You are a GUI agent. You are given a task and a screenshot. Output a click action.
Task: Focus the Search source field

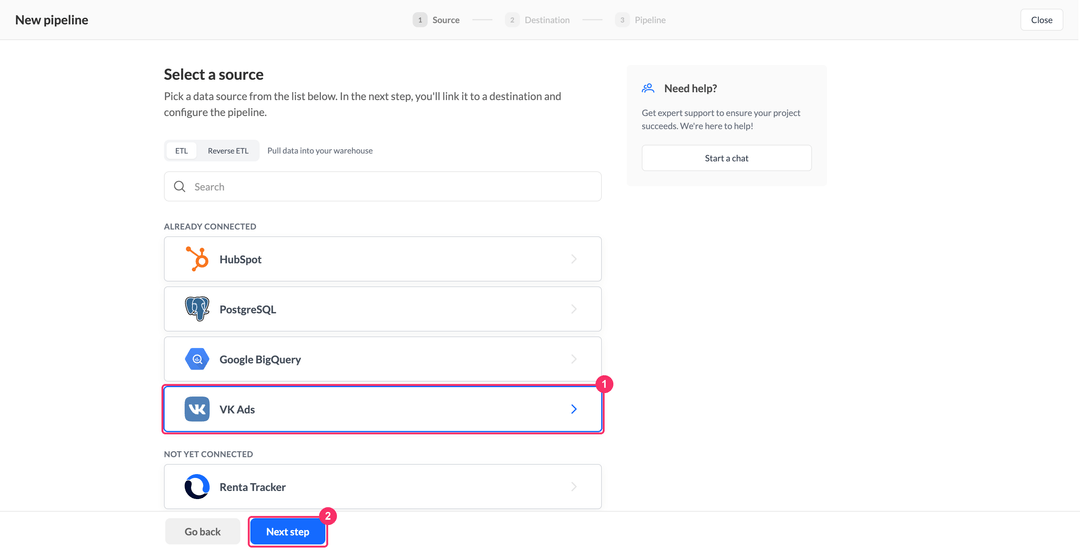tap(383, 187)
